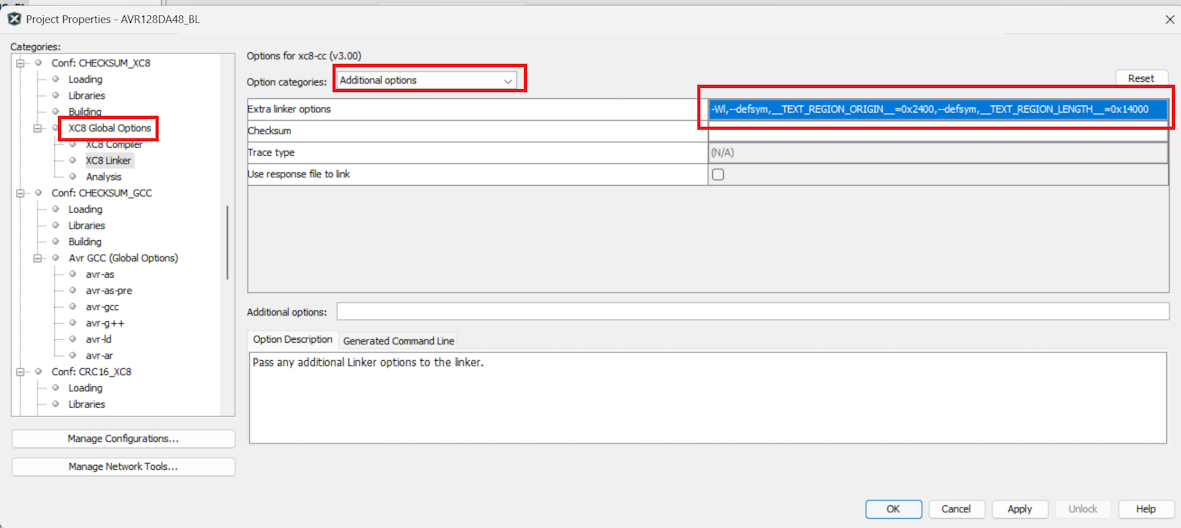1181x528 pixels.
Task: Collapse the Conf: CRC16_XC8 tree node
Action: click(x=21, y=371)
